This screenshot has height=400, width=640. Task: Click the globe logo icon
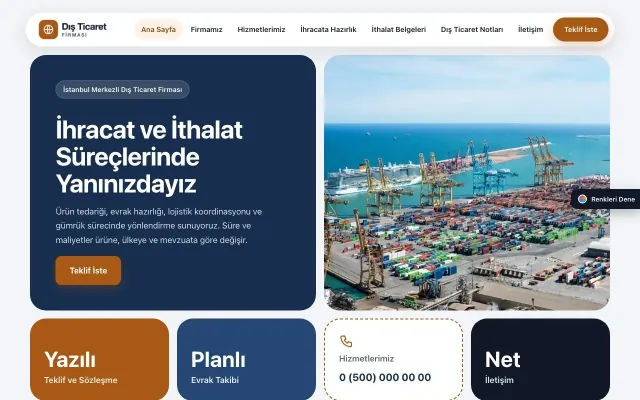click(x=48, y=29)
